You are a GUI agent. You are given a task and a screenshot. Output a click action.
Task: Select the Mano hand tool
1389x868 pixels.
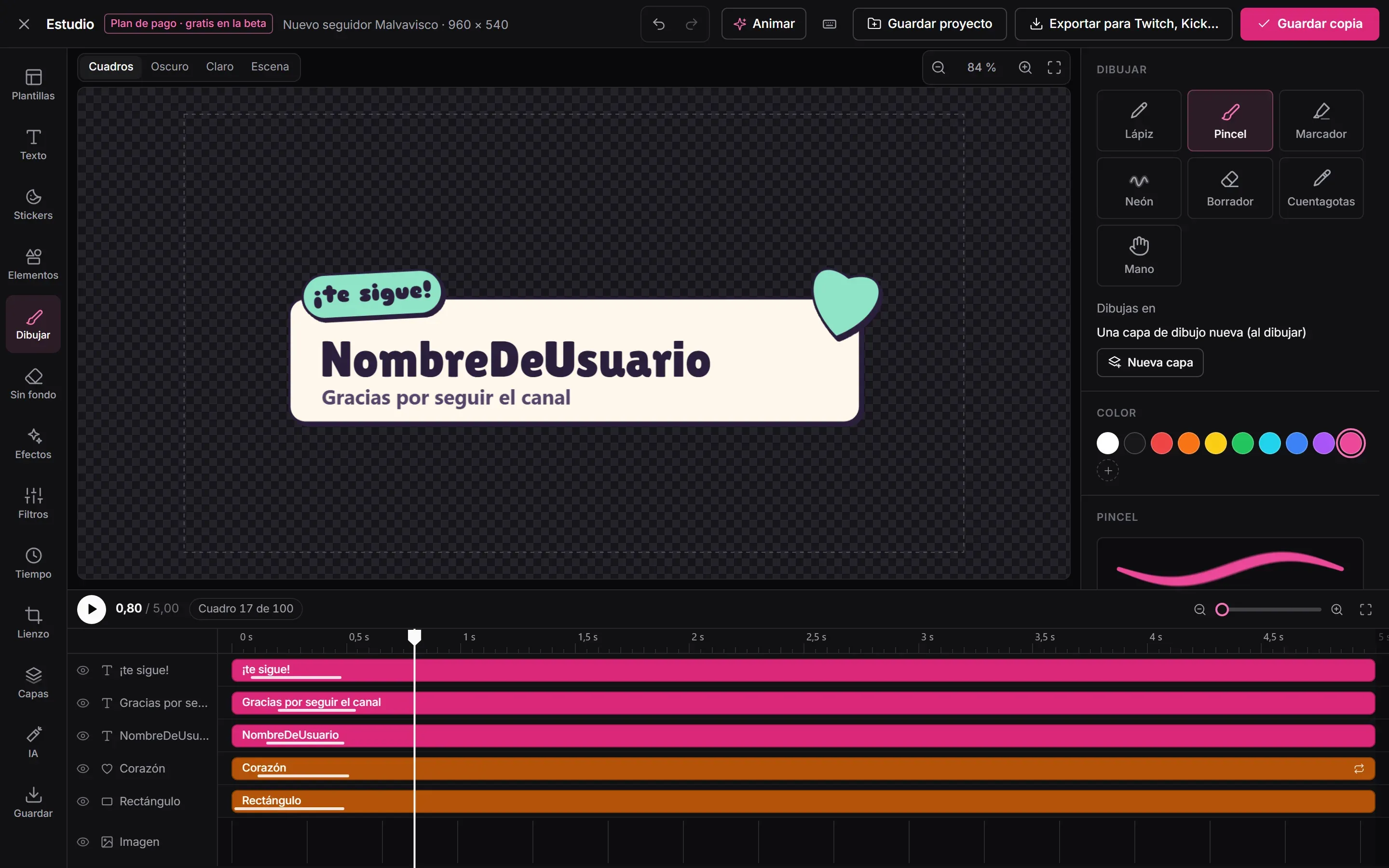[1139, 256]
